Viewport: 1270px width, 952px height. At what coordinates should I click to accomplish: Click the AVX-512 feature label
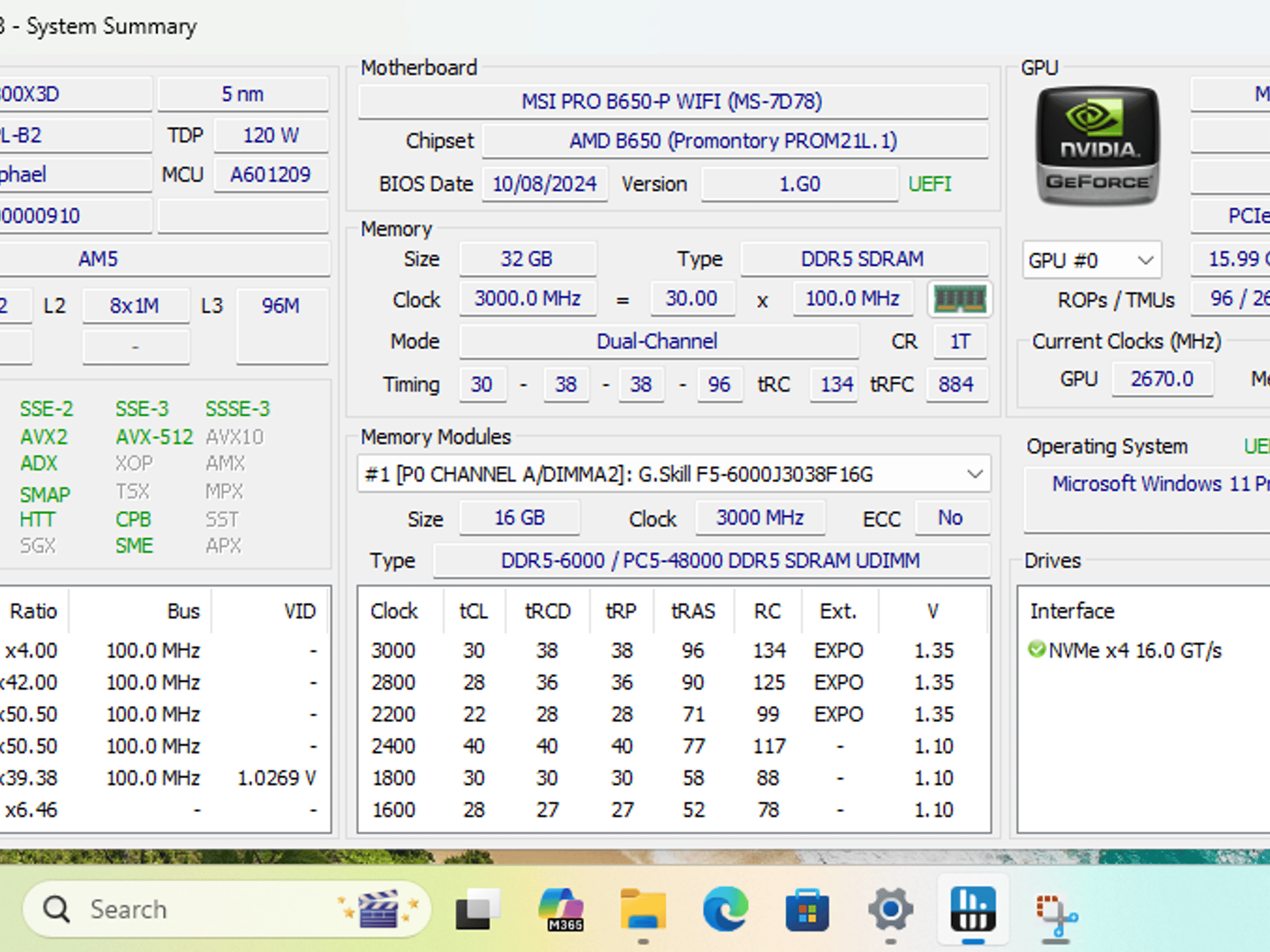(154, 437)
